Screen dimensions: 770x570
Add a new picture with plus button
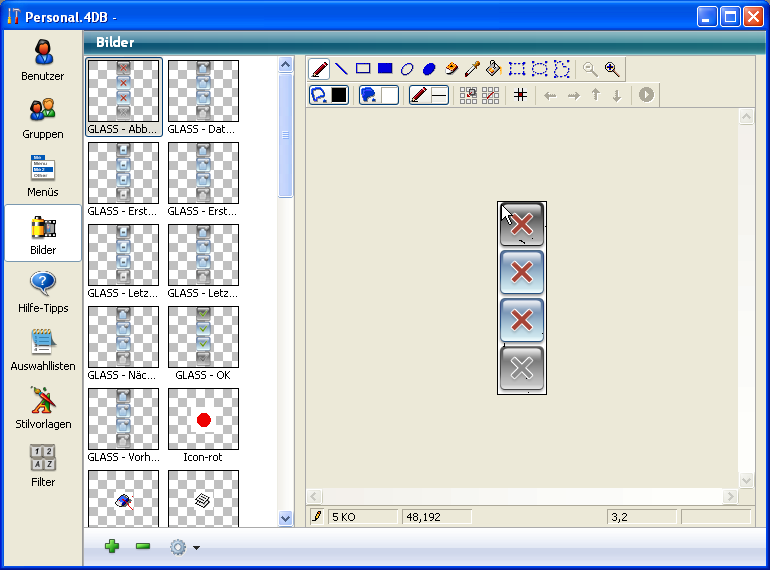(112, 547)
